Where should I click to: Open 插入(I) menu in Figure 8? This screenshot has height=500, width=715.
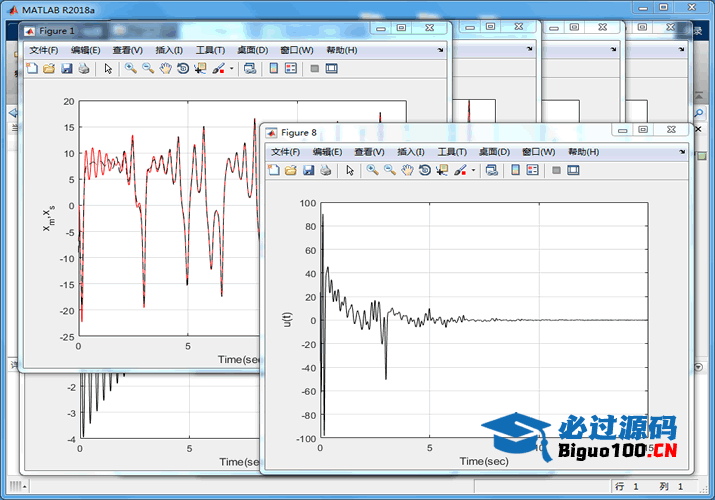pos(411,152)
